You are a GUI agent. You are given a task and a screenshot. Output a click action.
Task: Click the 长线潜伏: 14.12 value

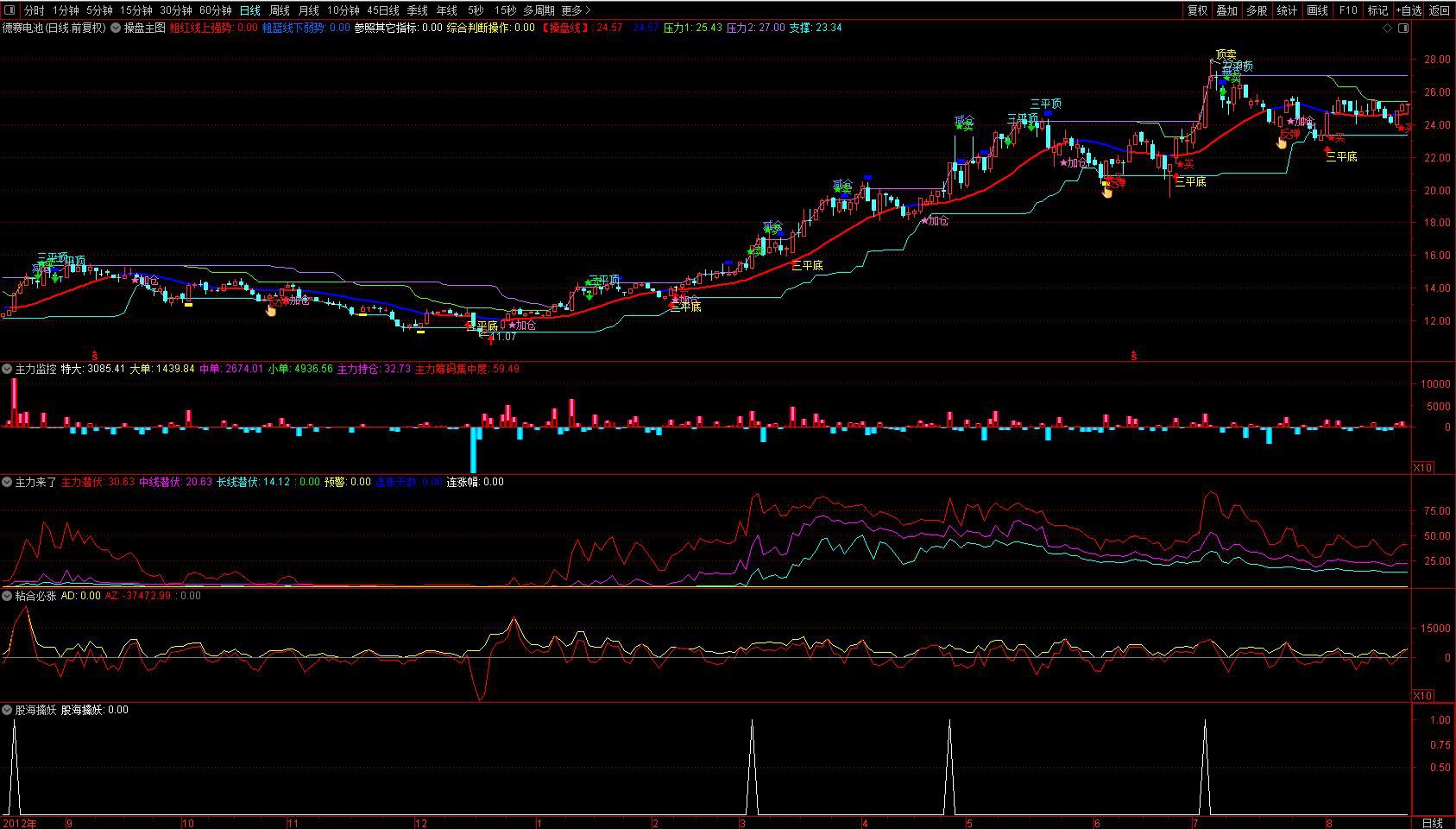tap(253, 482)
